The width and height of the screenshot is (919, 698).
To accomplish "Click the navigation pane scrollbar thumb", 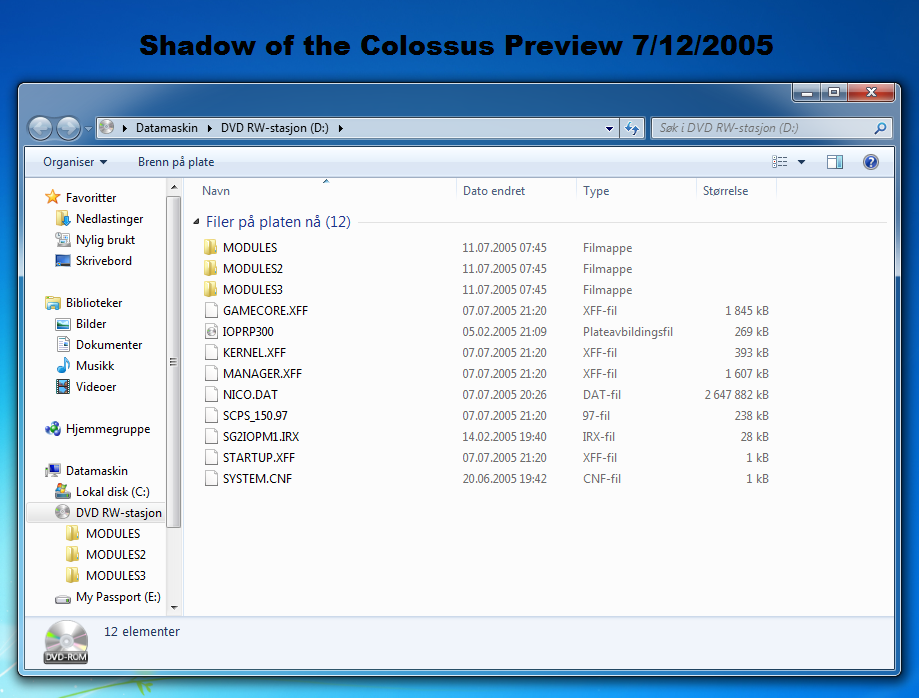I will click(x=174, y=362).
